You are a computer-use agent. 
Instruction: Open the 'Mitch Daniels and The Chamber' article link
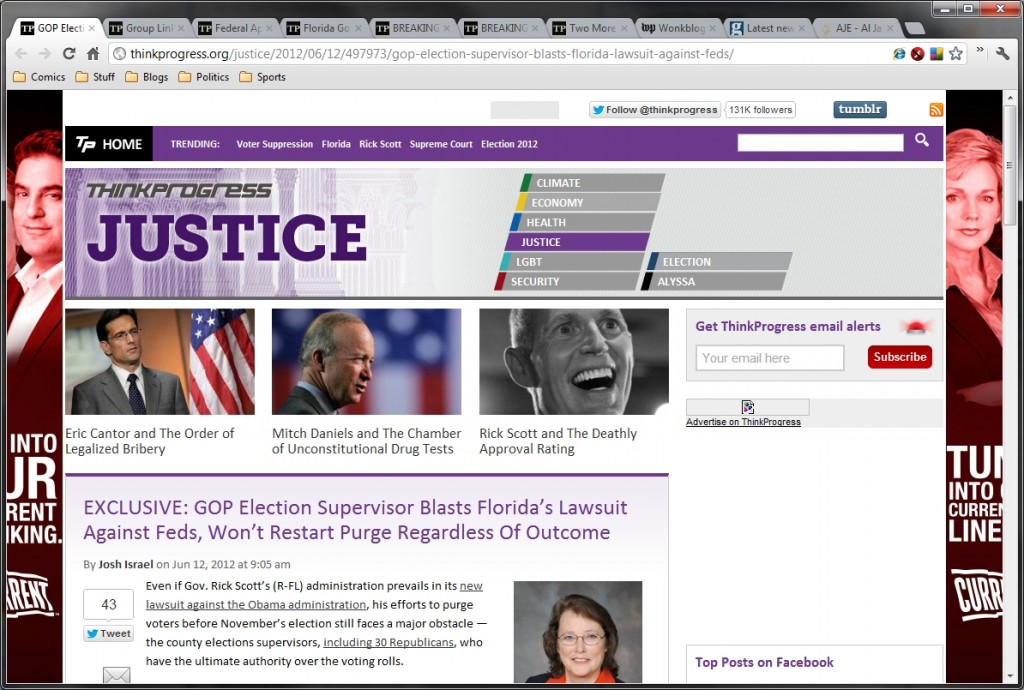coord(366,441)
